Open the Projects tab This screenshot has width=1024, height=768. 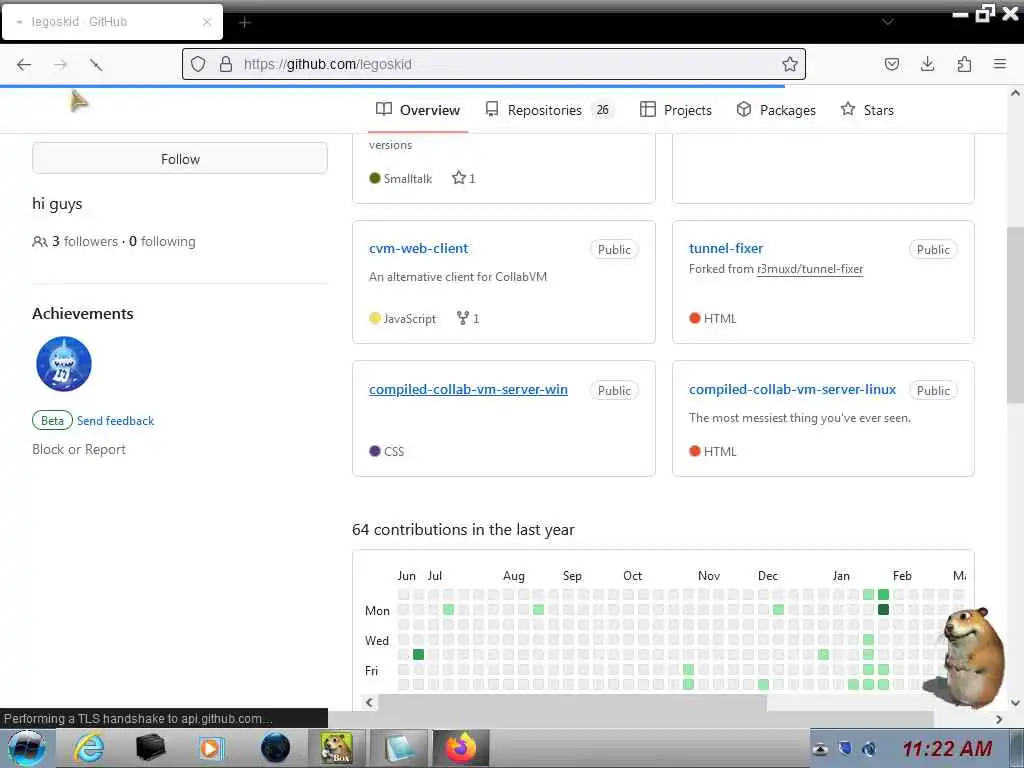coord(675,110)
